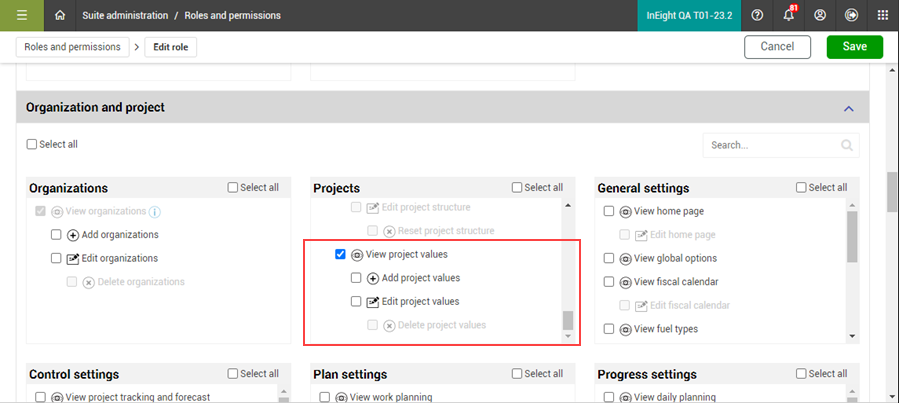Open the user profile icon
Viewport: 900px width, 403px height.
tap(820, 16)
